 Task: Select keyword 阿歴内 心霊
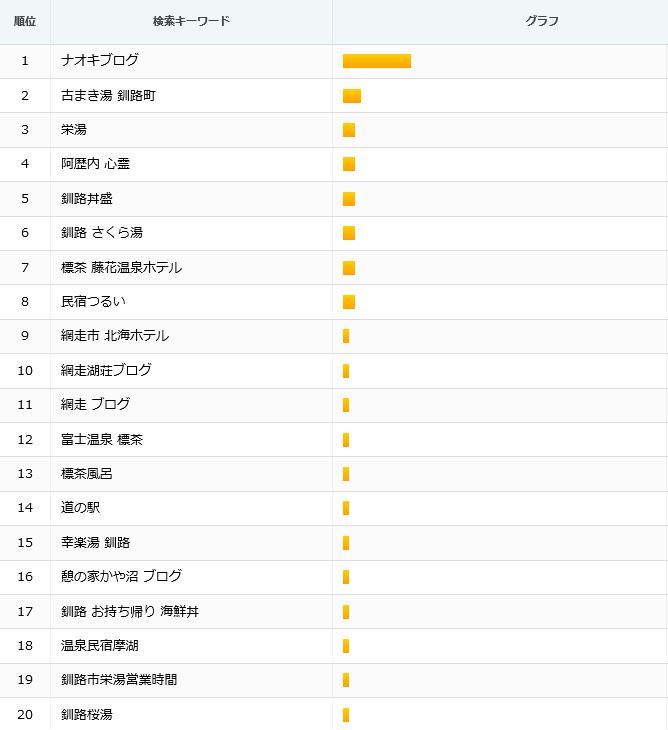(95, 164)
